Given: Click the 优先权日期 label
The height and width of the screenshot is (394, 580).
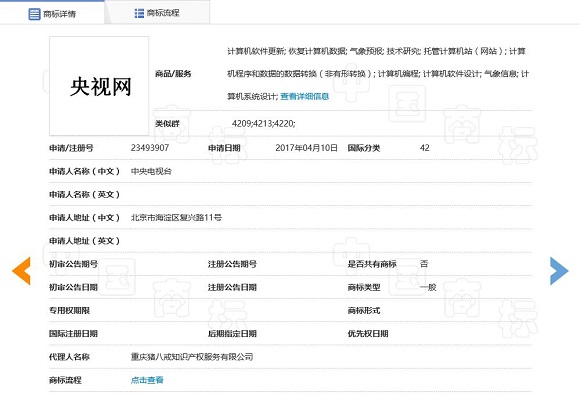Looking at the screenshot, I should [x=368, y=333].
